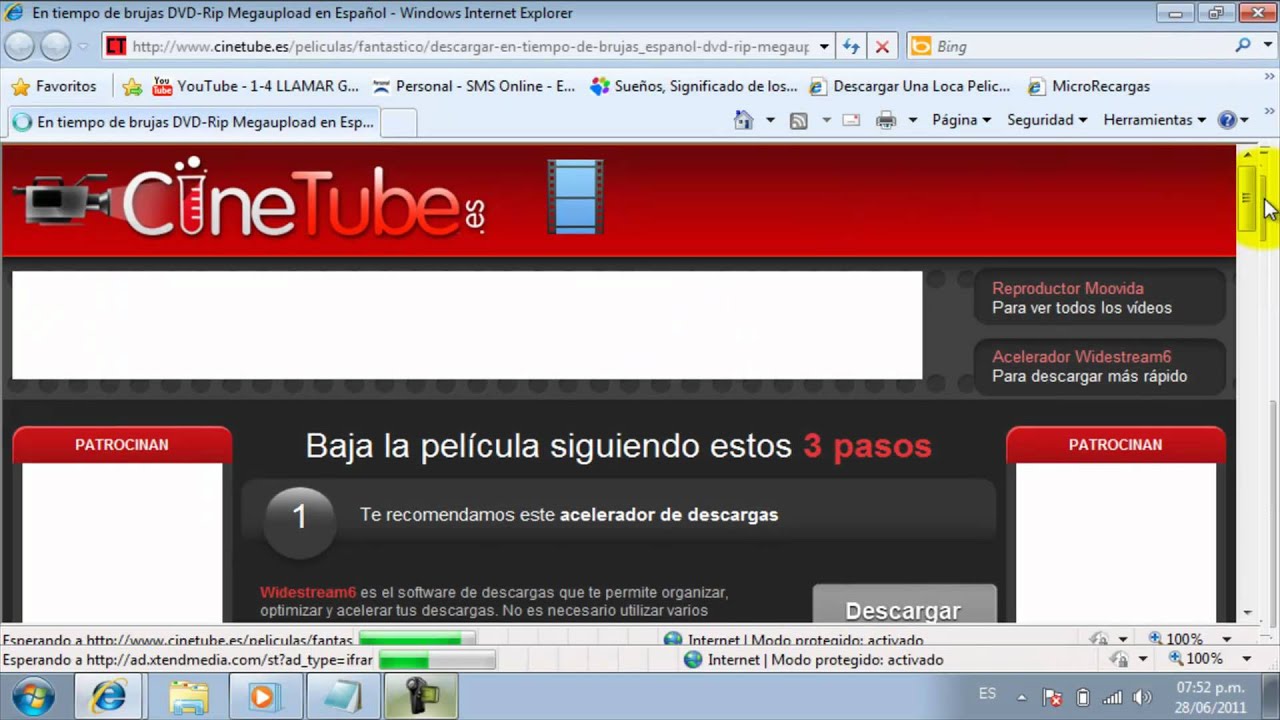The height and width of the screenshot is (720, 1280).
Task: Open Personal - SMS Online favorite
Action: coord(473,87)
